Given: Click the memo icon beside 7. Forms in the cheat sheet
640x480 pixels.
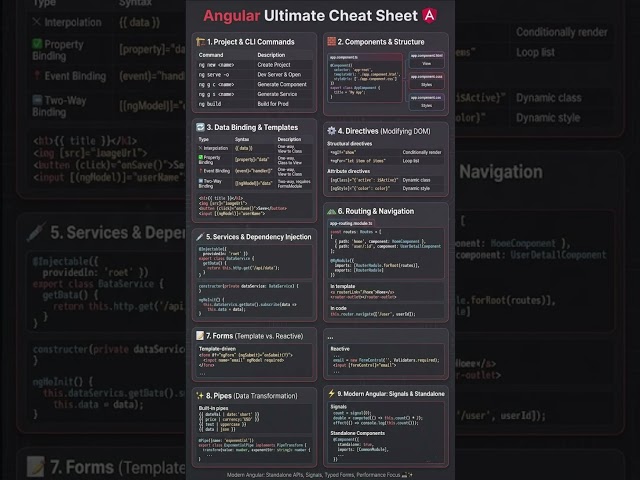Looking at the screenshot, I should click(200, 336).
